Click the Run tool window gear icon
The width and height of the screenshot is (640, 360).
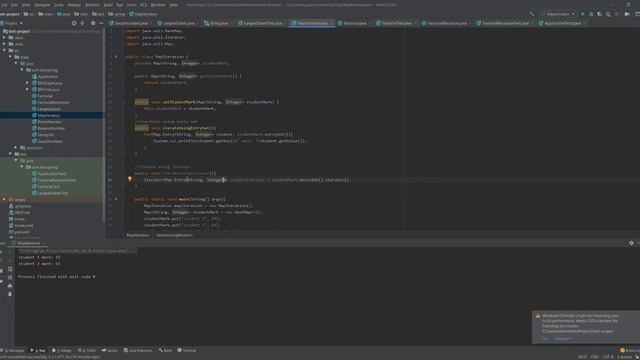tap(631, 243)
